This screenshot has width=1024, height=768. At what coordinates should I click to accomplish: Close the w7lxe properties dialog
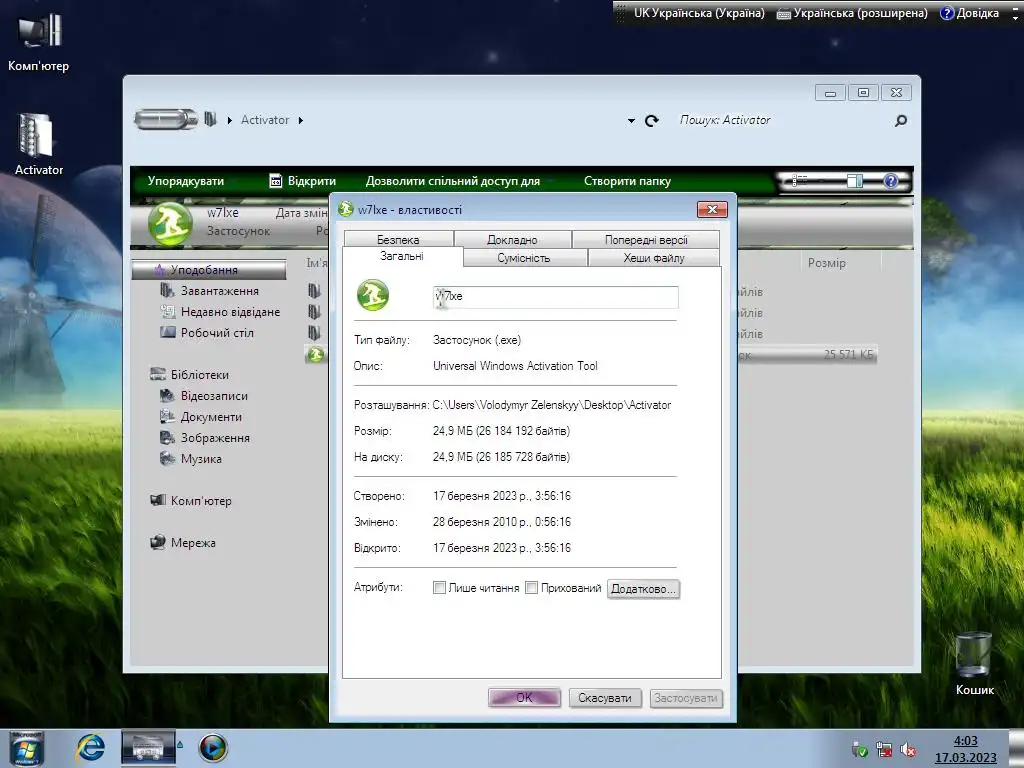click(x=712, y=209)
